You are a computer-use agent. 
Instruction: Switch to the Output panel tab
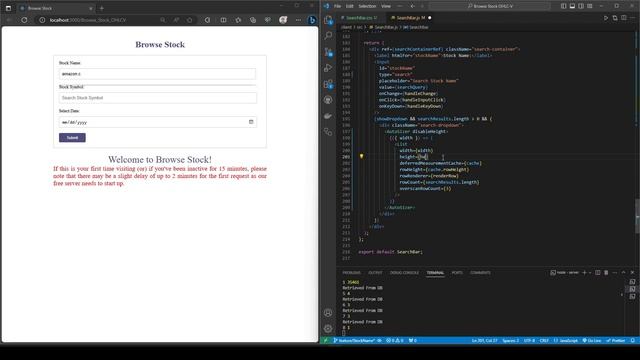point(375,273)
